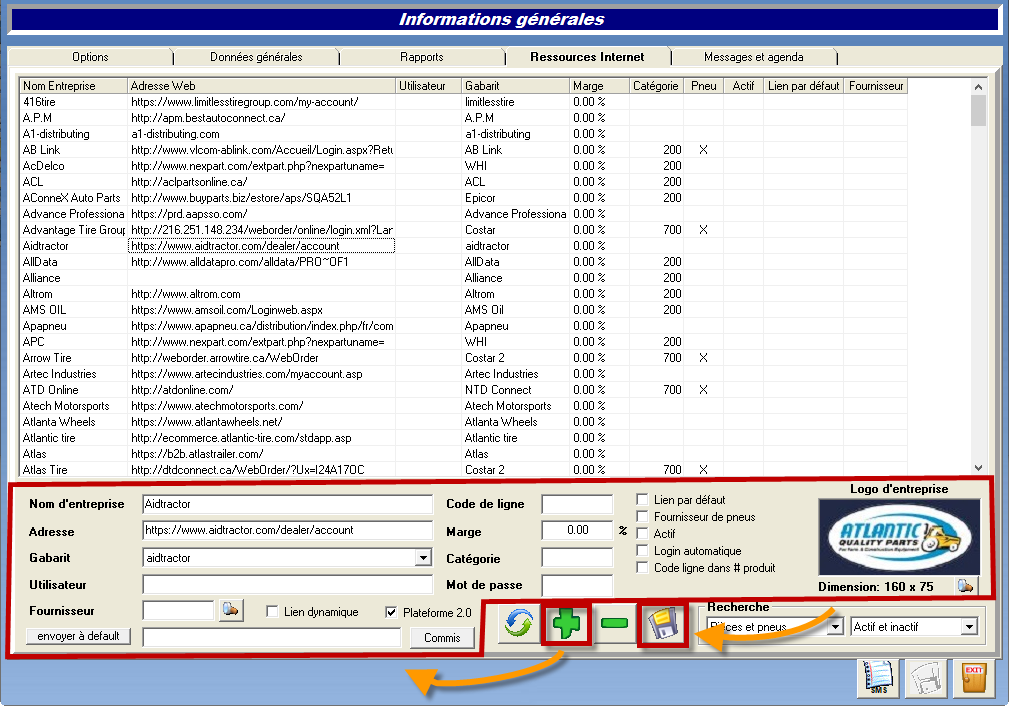Click the Epicor gabarit cell
1009x706 pixels.
coord(515,198)
